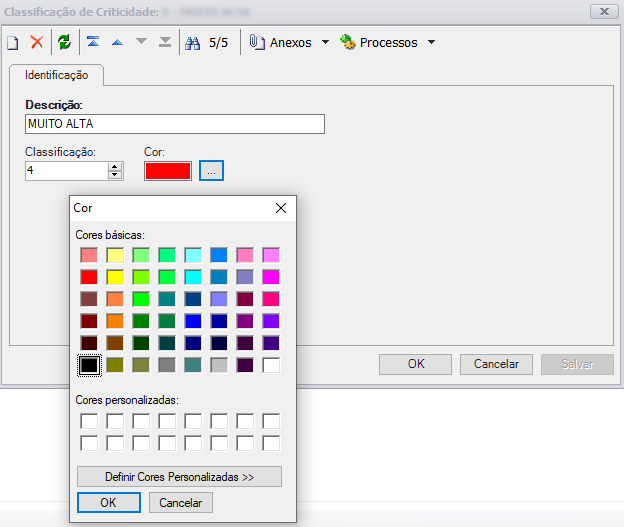Select the violet purple basic color swatch
Image resolution: width=624 pixels, height=527 pixels.
271,321
